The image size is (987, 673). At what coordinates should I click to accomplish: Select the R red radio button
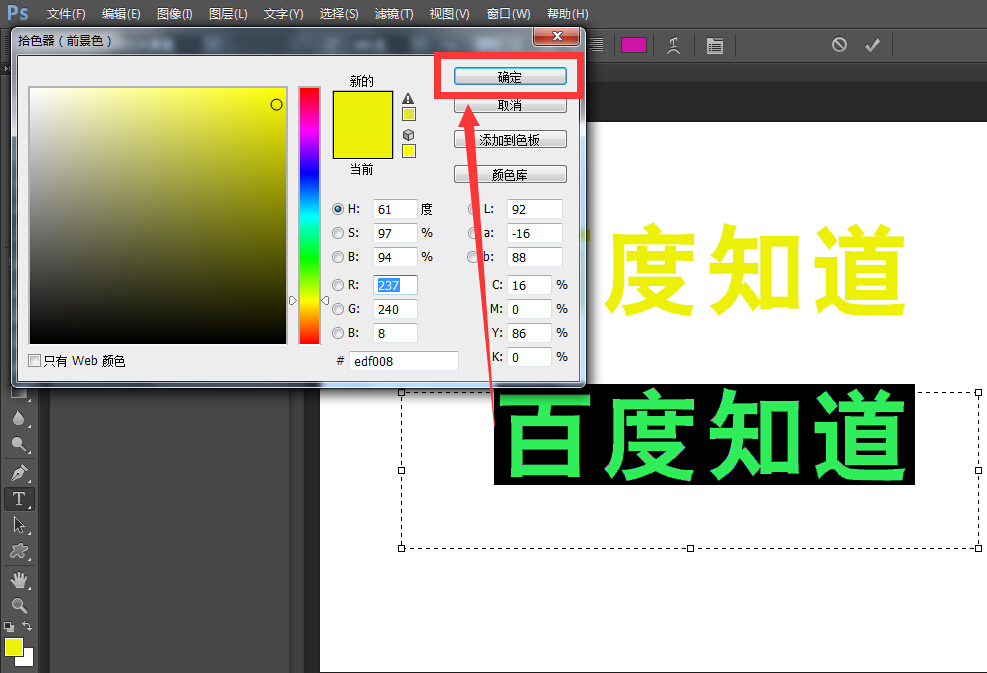[x=338, y=285]
